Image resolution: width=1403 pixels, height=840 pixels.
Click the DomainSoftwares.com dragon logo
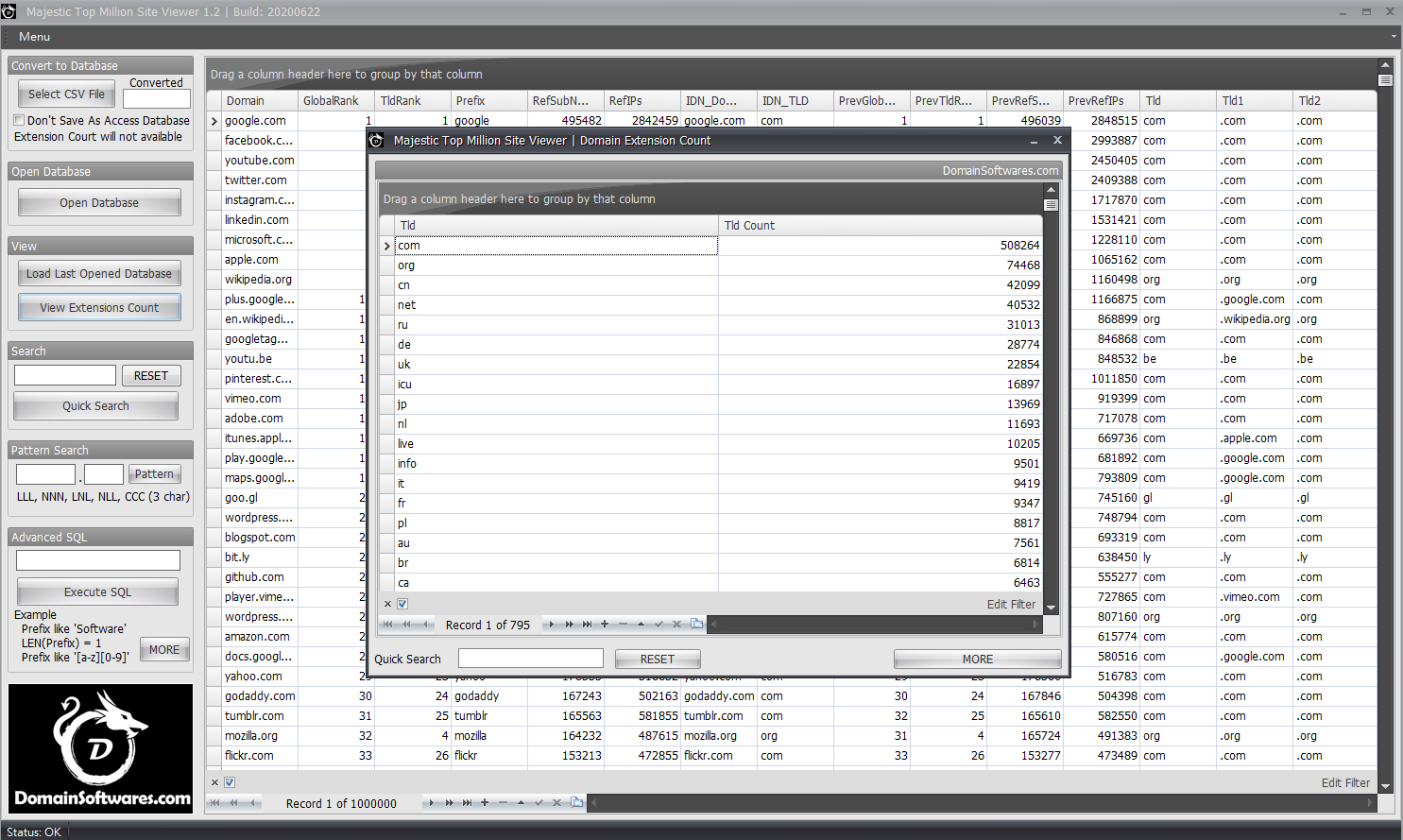[x=100, y=748]
